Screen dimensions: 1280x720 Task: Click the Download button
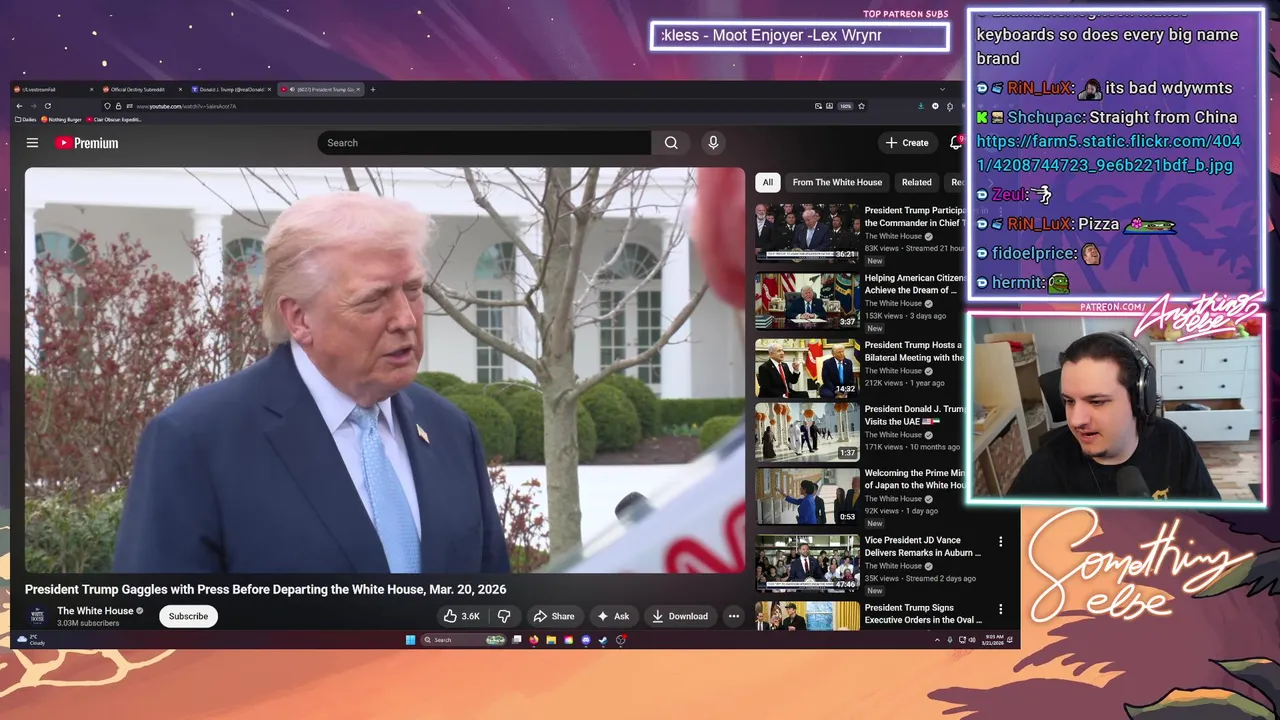coord(680,616)
